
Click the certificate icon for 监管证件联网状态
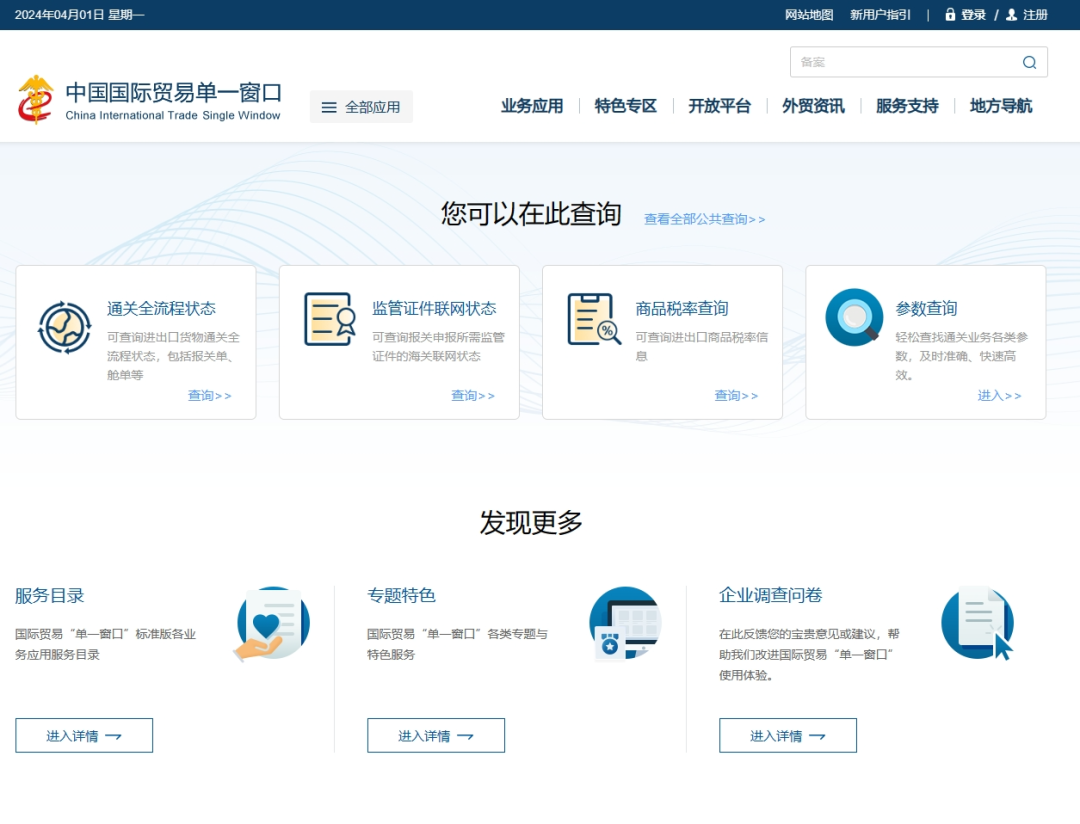pos(329,319)
